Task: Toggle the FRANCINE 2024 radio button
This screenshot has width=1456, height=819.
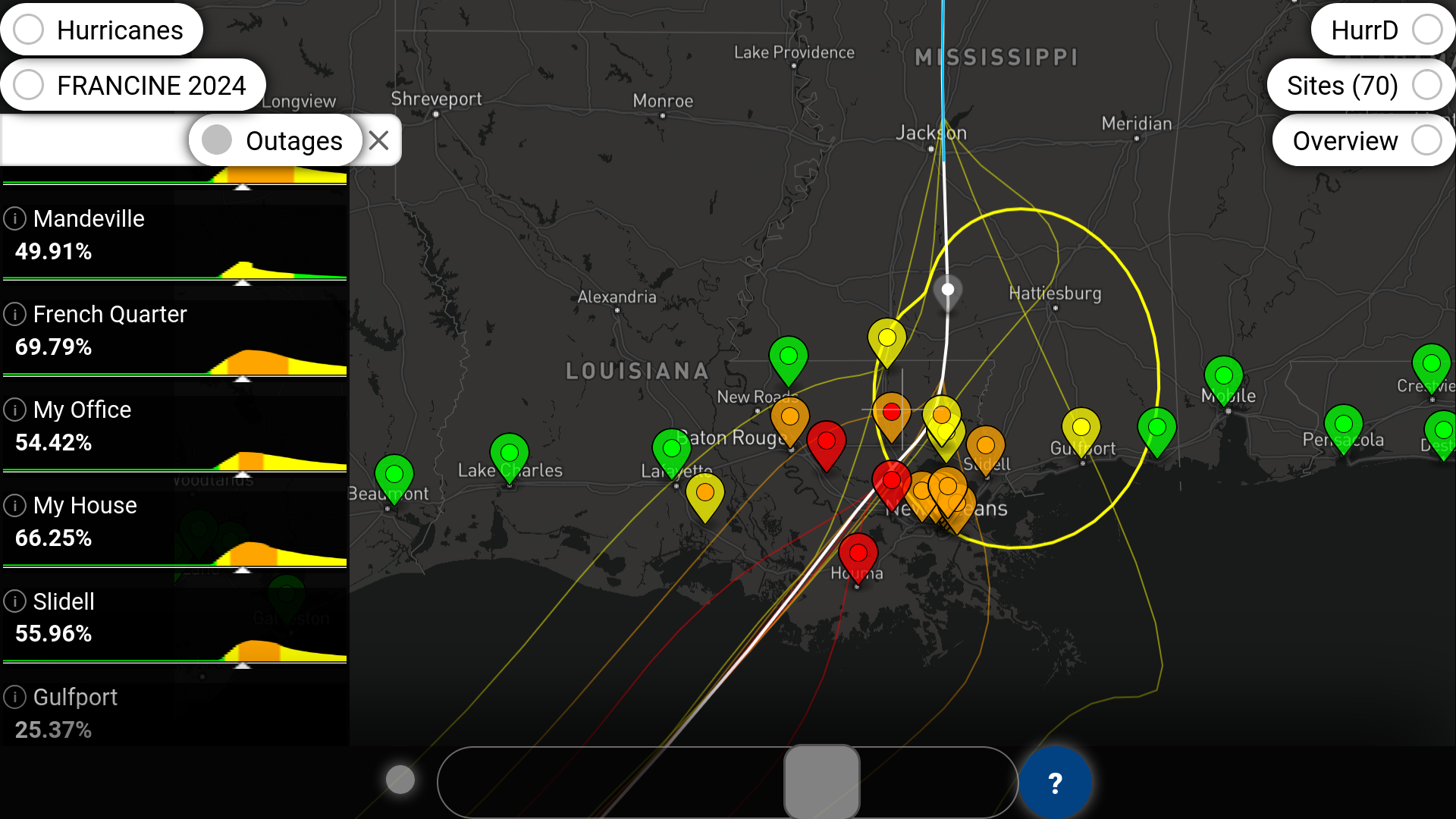Action: 29,85
